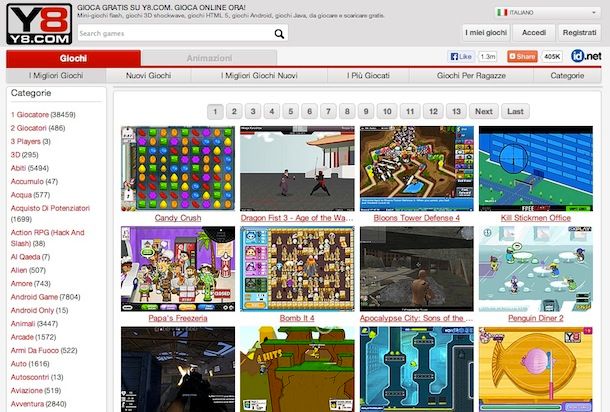
Task: Open the Bloons Tower Defense 4 thumbnail
Action: coord(417,168)
